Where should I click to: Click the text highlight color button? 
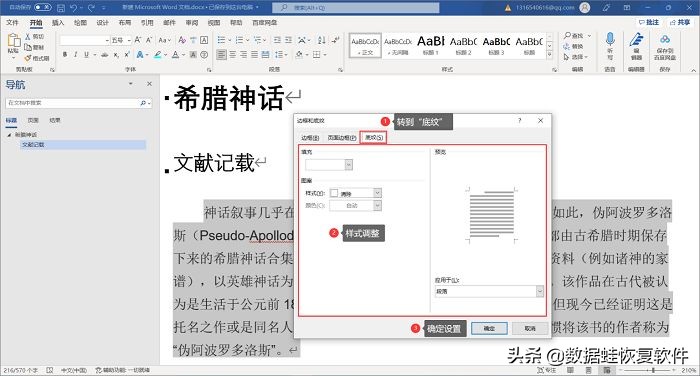pos(157,54)
